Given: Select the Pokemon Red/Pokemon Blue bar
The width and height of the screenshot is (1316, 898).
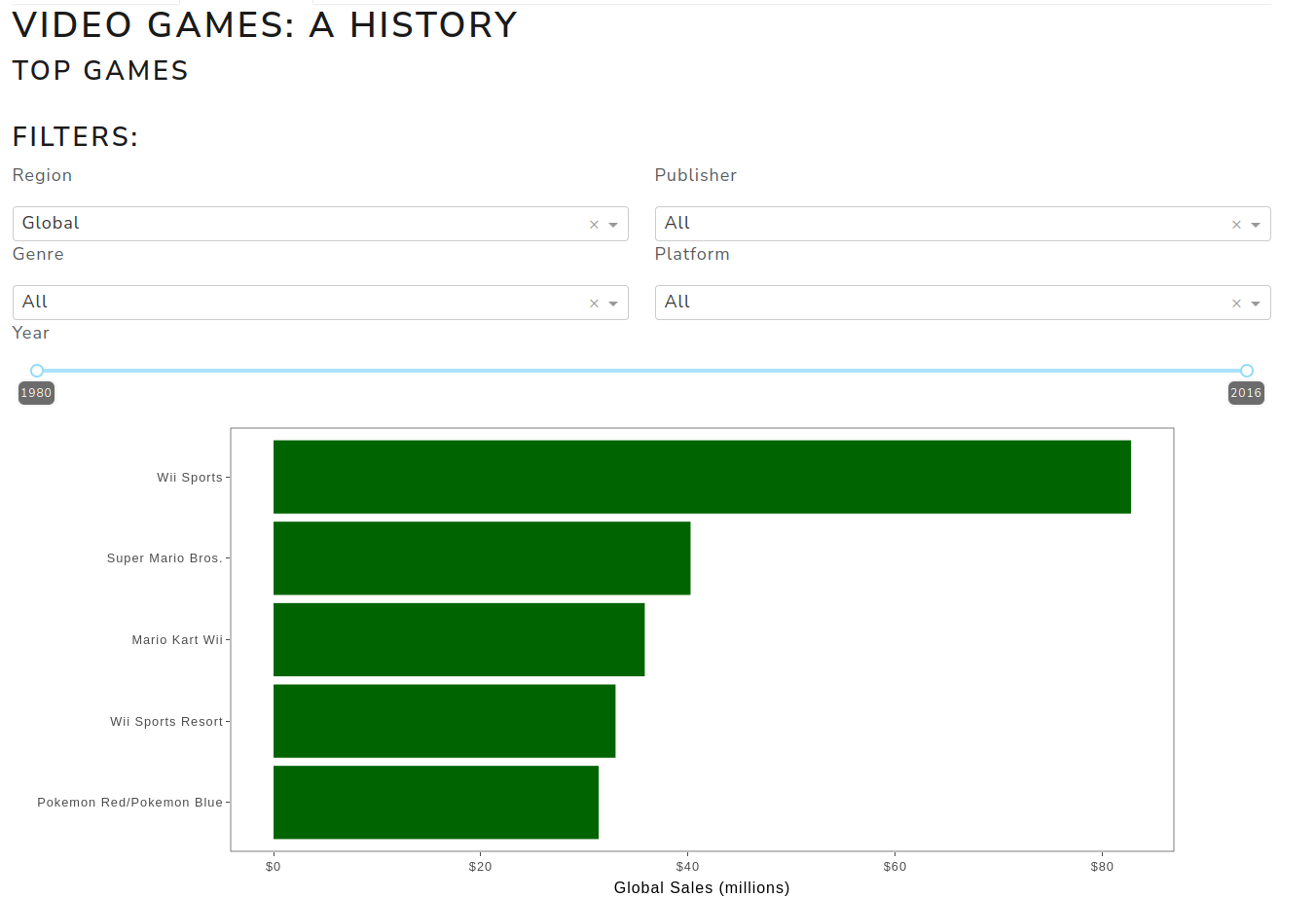Looking at the screenshot, I should coord(436,803).
